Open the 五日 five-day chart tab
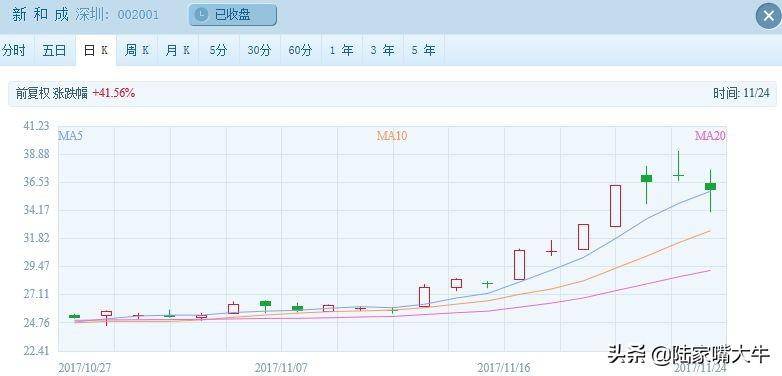This screenshot has height=376, width=782. (x=54, y=50)
